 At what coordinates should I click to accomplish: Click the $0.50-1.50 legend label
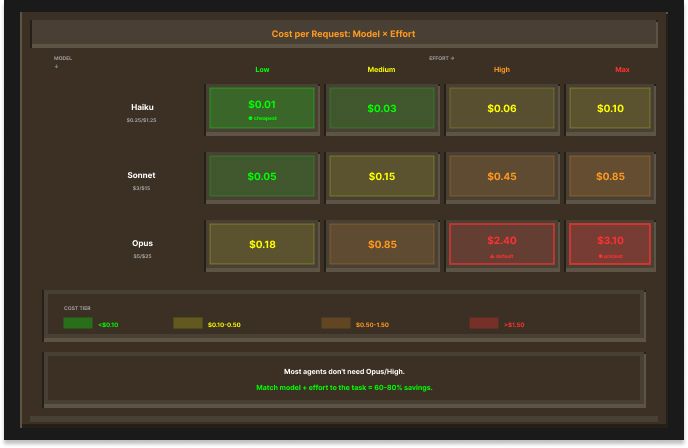coord(372,325)
